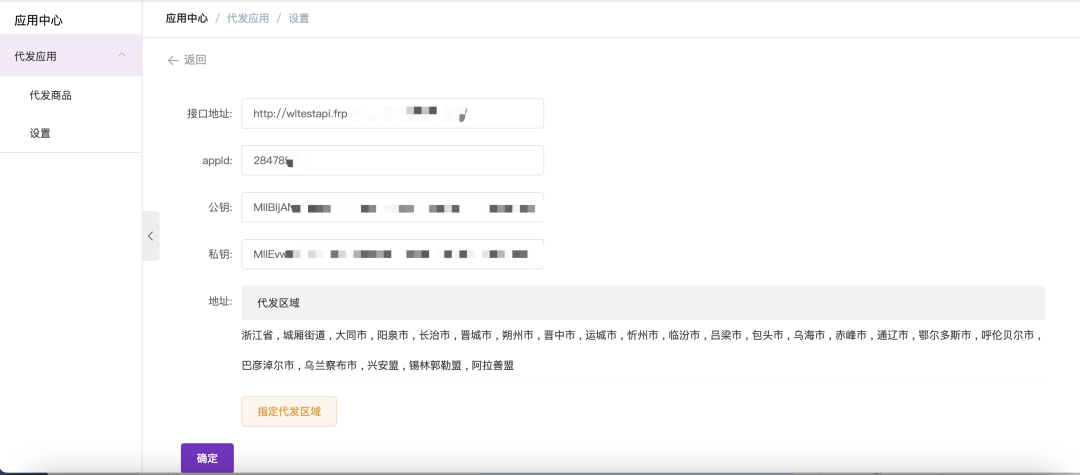Click 乌海市 in the region list

click(x=809, y=336)
